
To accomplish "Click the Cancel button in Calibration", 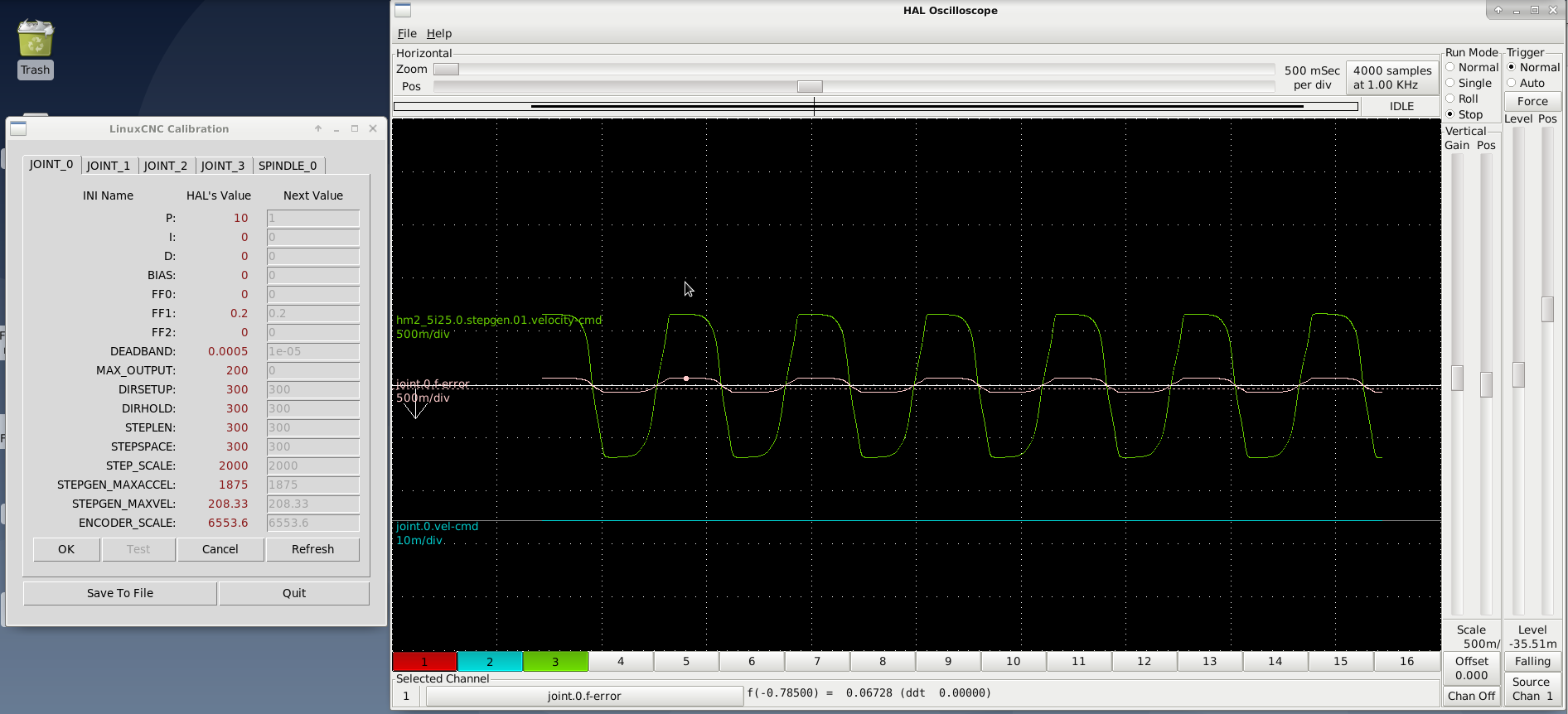I will [220, 549].
